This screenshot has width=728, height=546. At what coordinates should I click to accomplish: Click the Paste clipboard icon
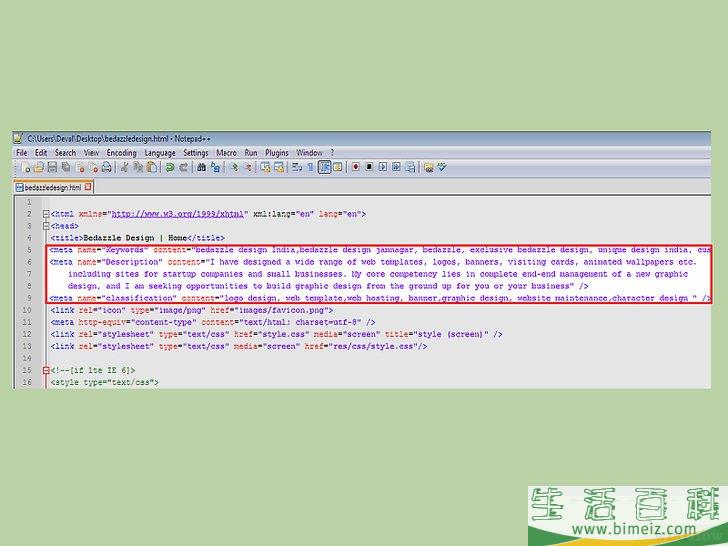pyautogui.click(x=151, y=167)
